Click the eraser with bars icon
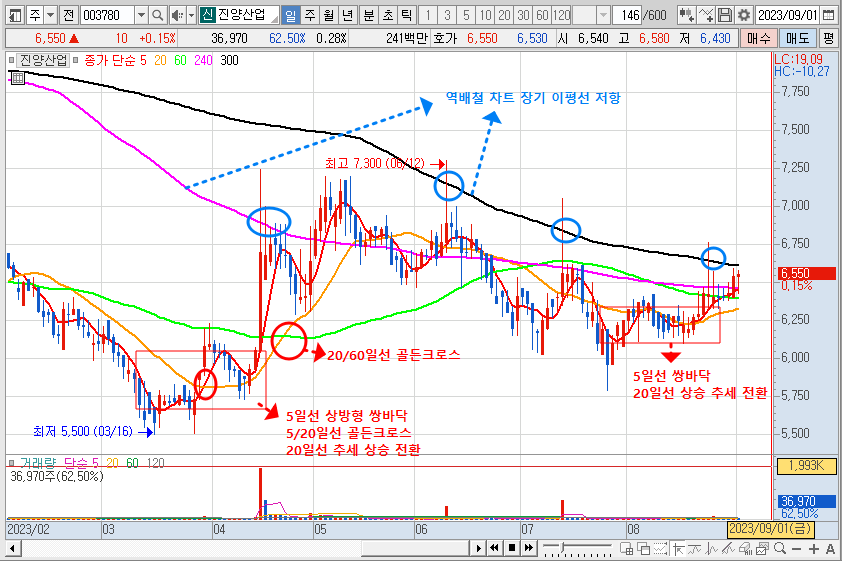This screenshot has width=842, height=561. pyautogui.click(x=745, y=548)
